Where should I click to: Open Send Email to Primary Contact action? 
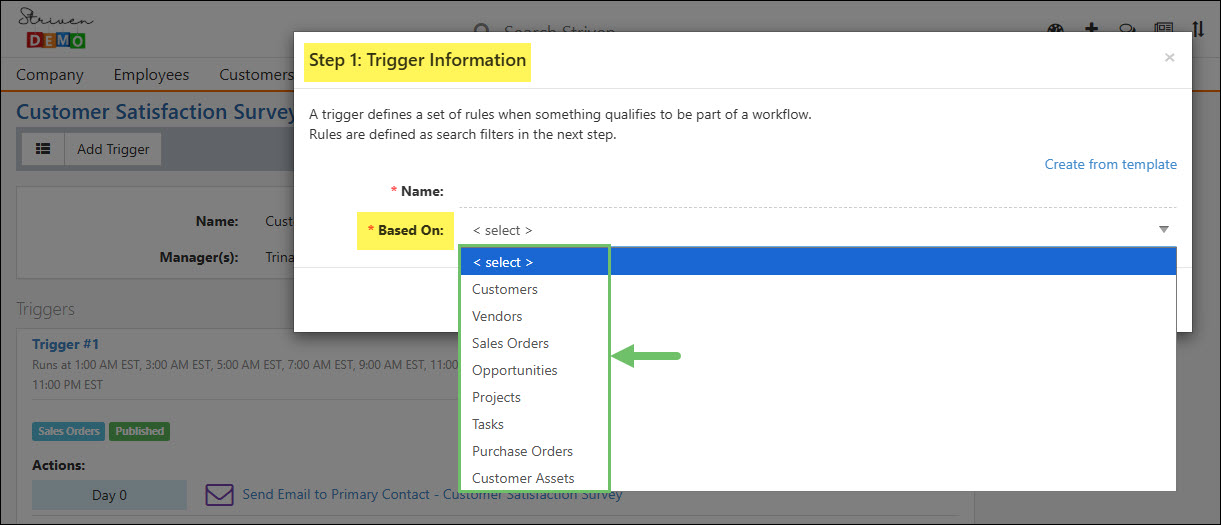(432, 494)
